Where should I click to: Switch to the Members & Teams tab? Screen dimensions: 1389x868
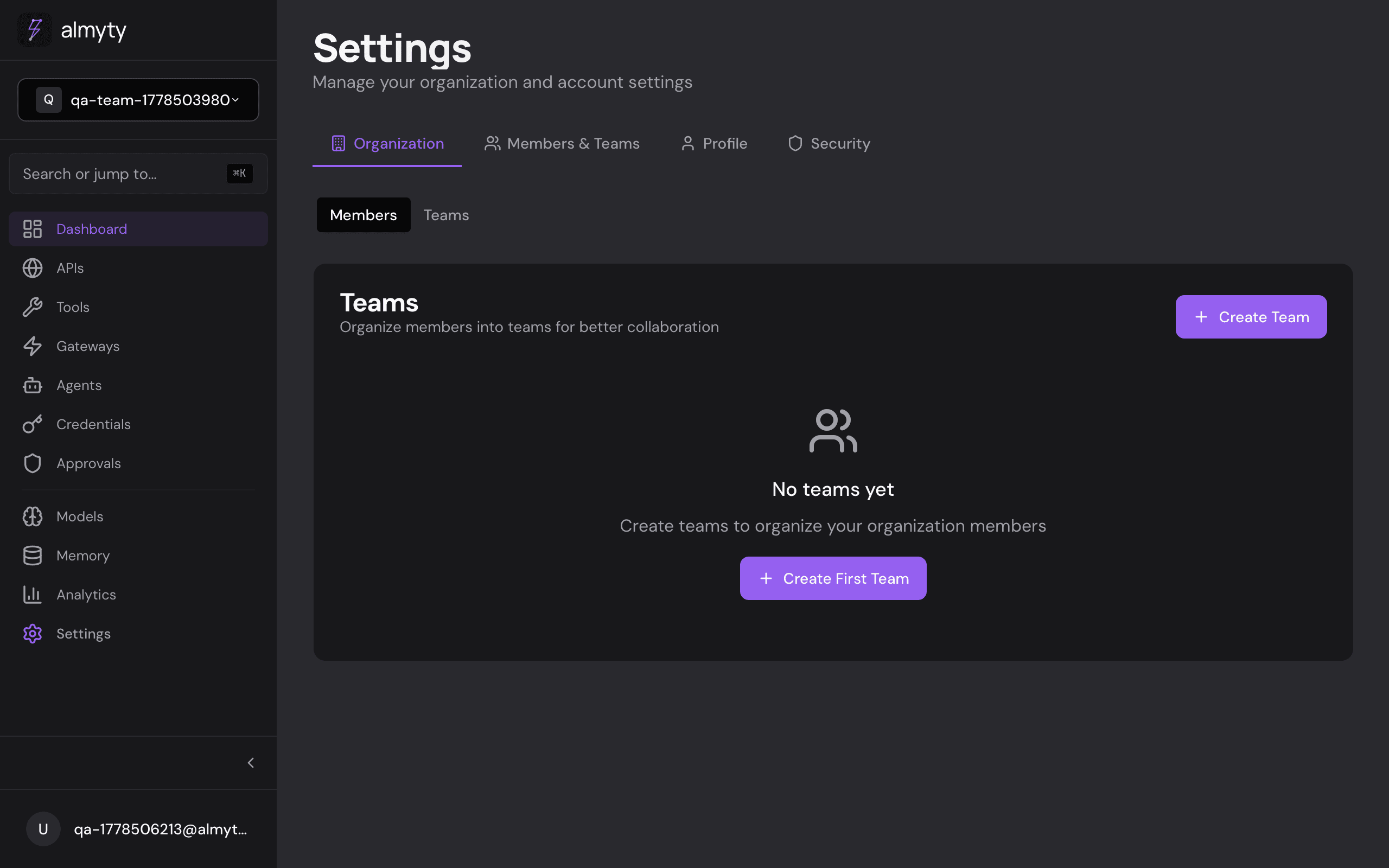[562, 144]
